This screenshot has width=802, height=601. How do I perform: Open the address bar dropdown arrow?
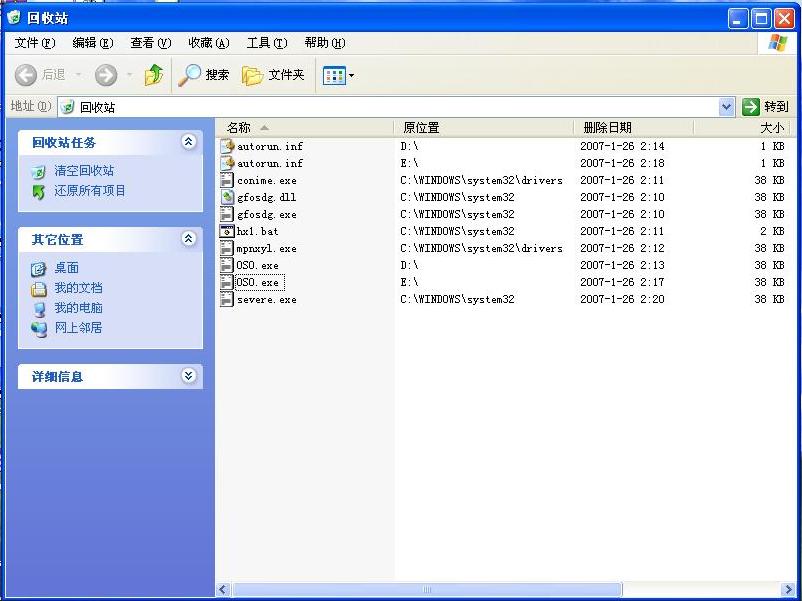[x=726, y=107]
